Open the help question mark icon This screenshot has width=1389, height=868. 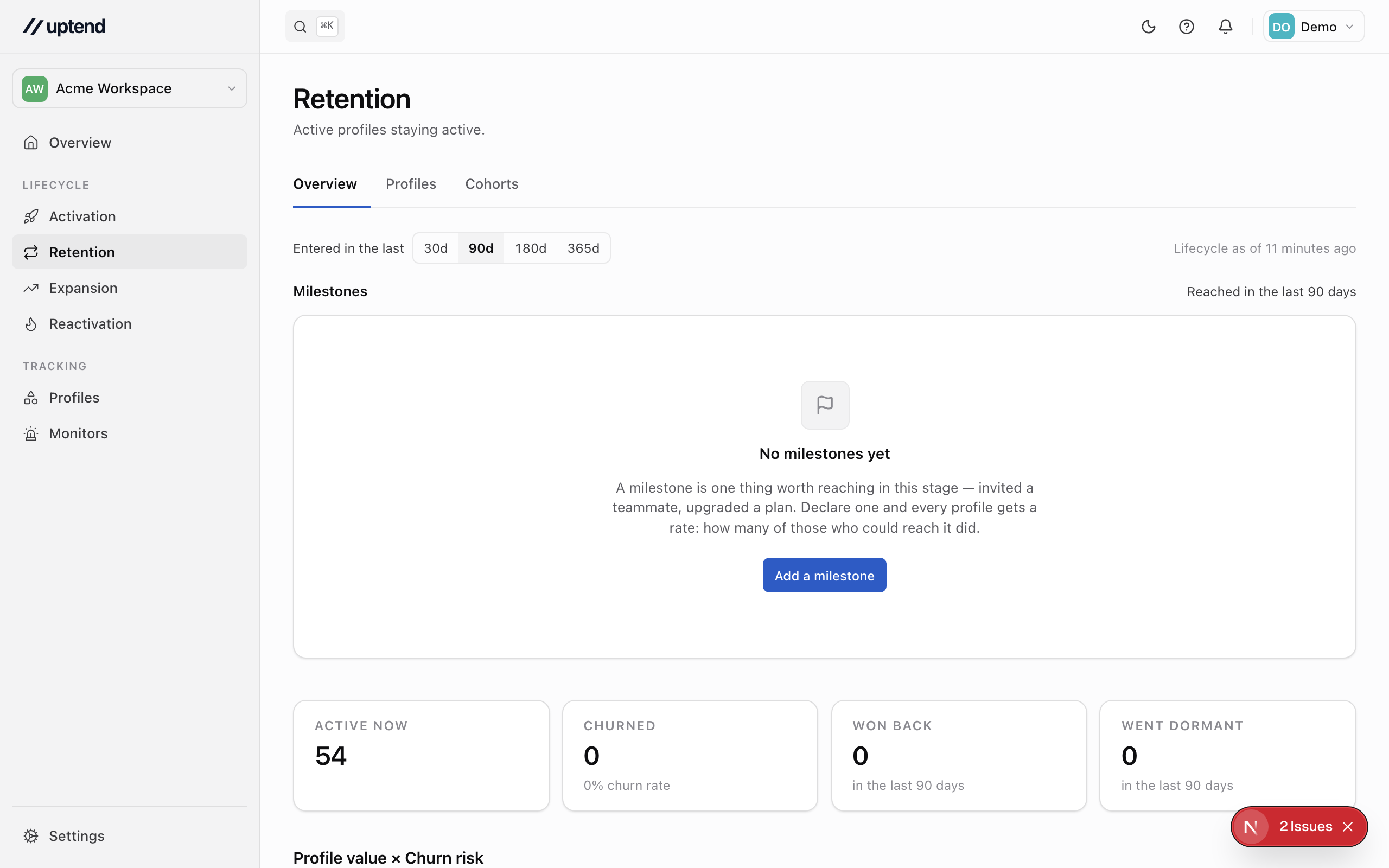[x=1187, y=27]
